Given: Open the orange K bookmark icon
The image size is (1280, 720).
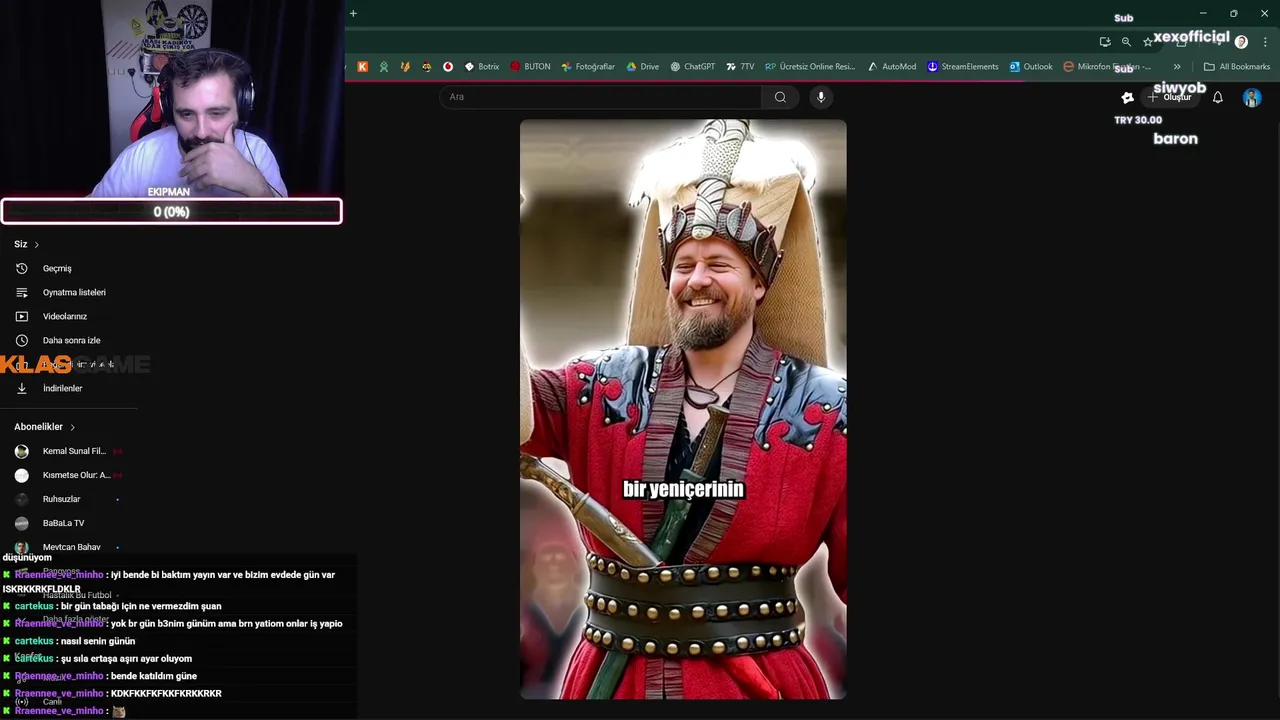Looking at the screenshot, I should (362, 67).
